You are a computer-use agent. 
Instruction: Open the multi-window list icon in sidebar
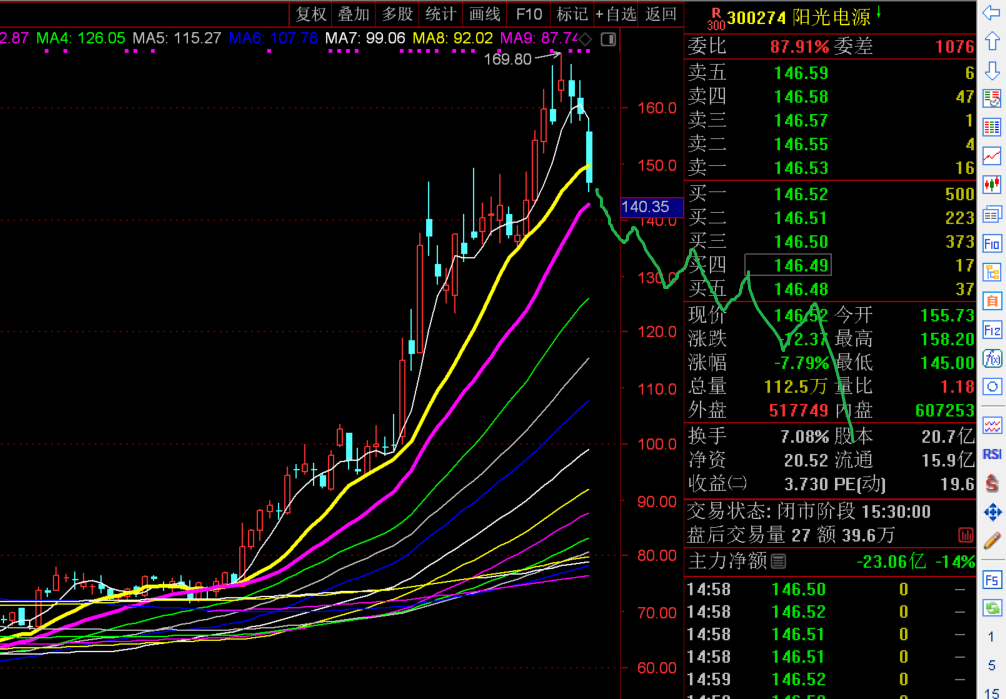point(992,214)
